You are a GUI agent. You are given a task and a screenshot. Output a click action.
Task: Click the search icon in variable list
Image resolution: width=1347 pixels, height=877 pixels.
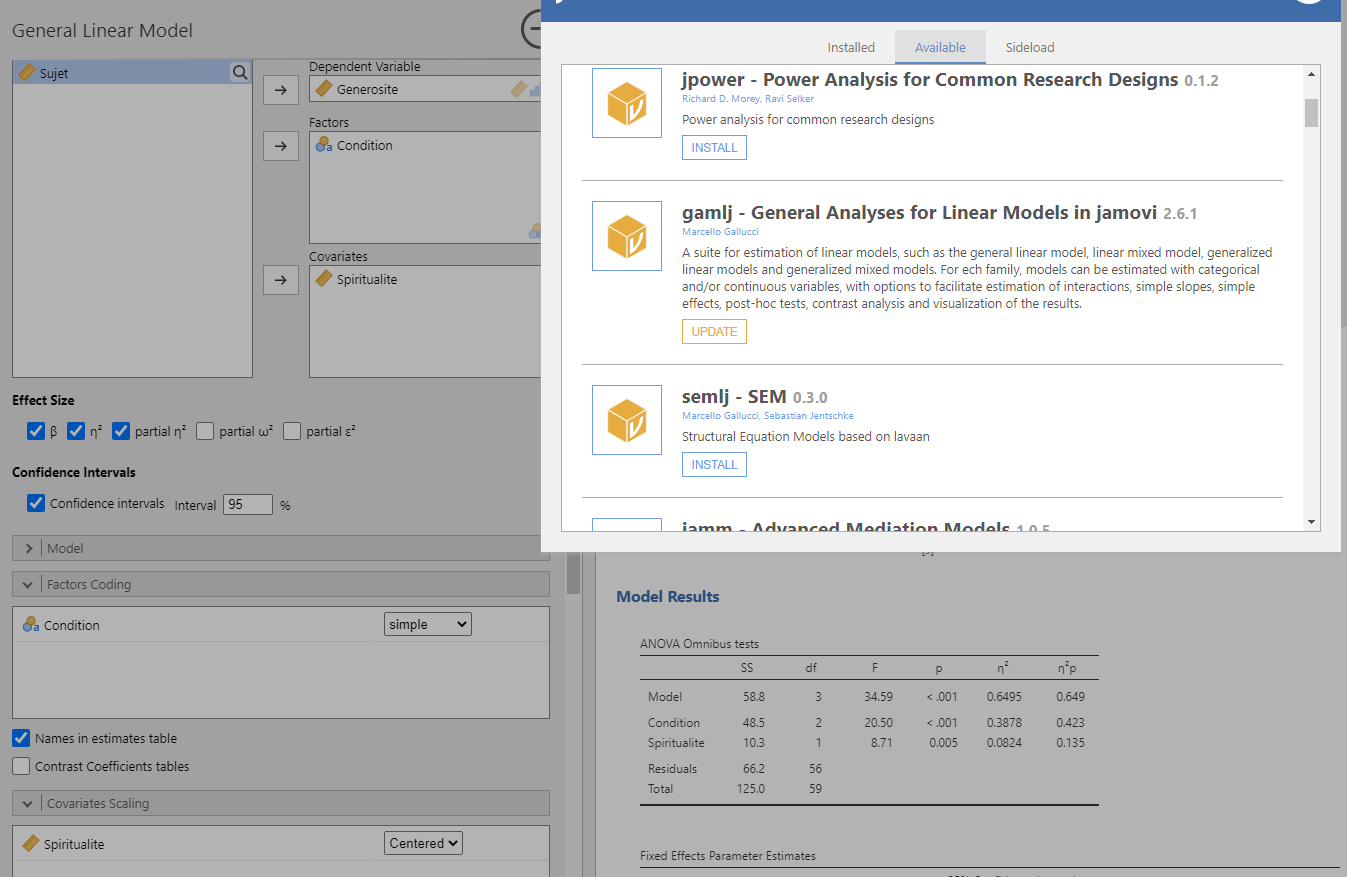(x=240, y=72)
